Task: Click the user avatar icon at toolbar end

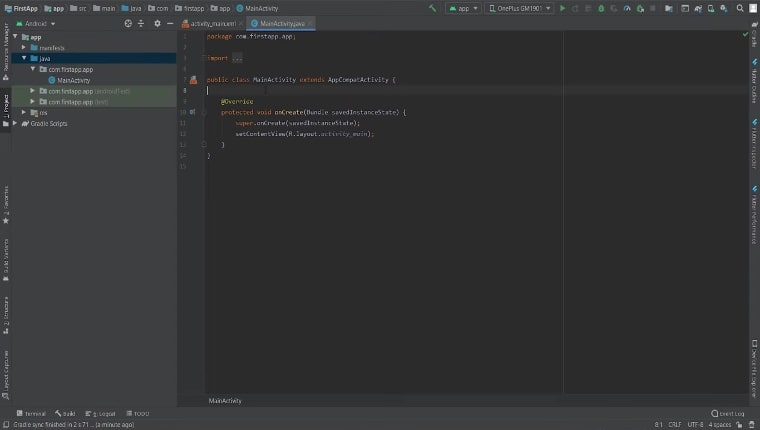Action: 753,8
